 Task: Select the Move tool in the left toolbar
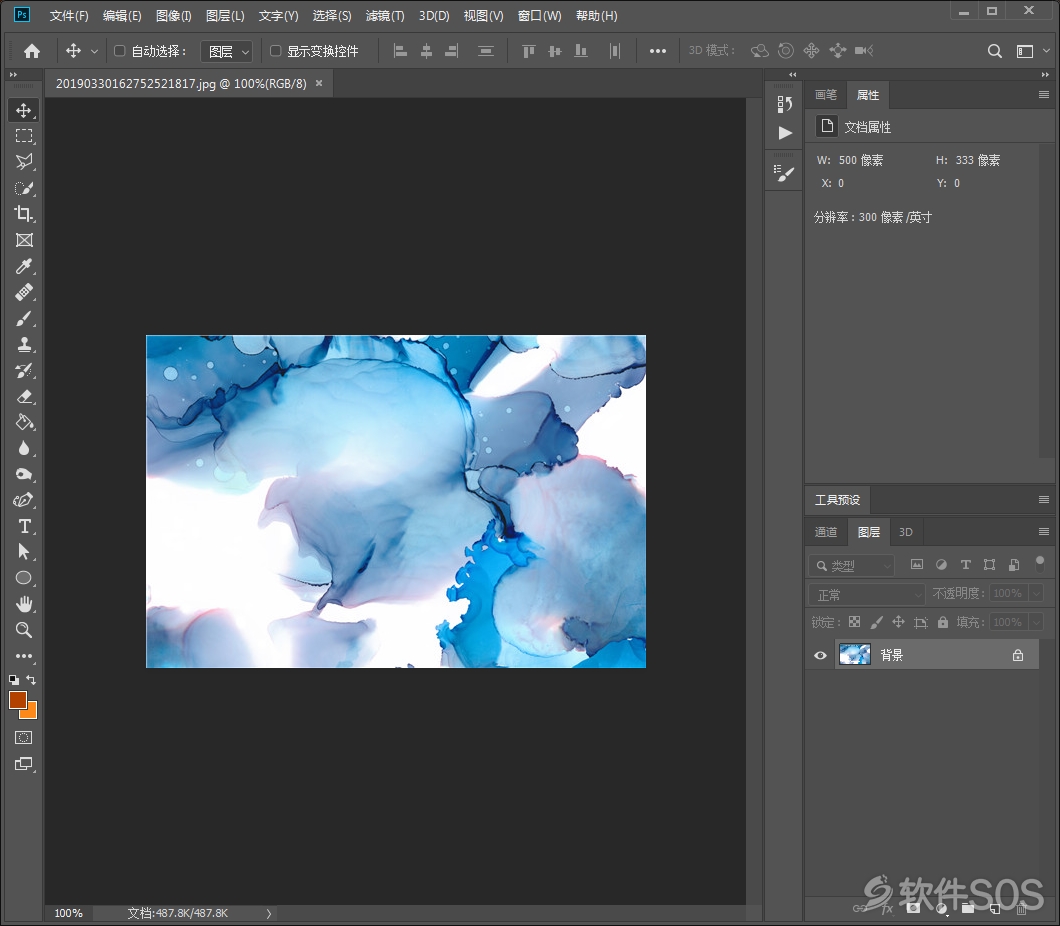pyautogui.click(x=24, y=110)
